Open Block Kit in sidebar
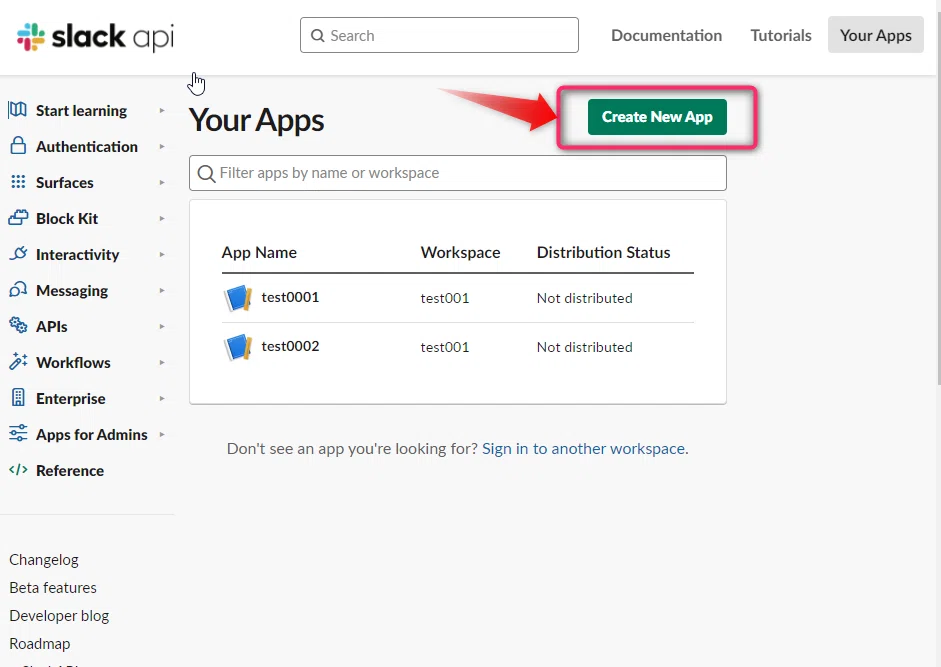This screenshot has width=941, height=667. tap(67, 219)
